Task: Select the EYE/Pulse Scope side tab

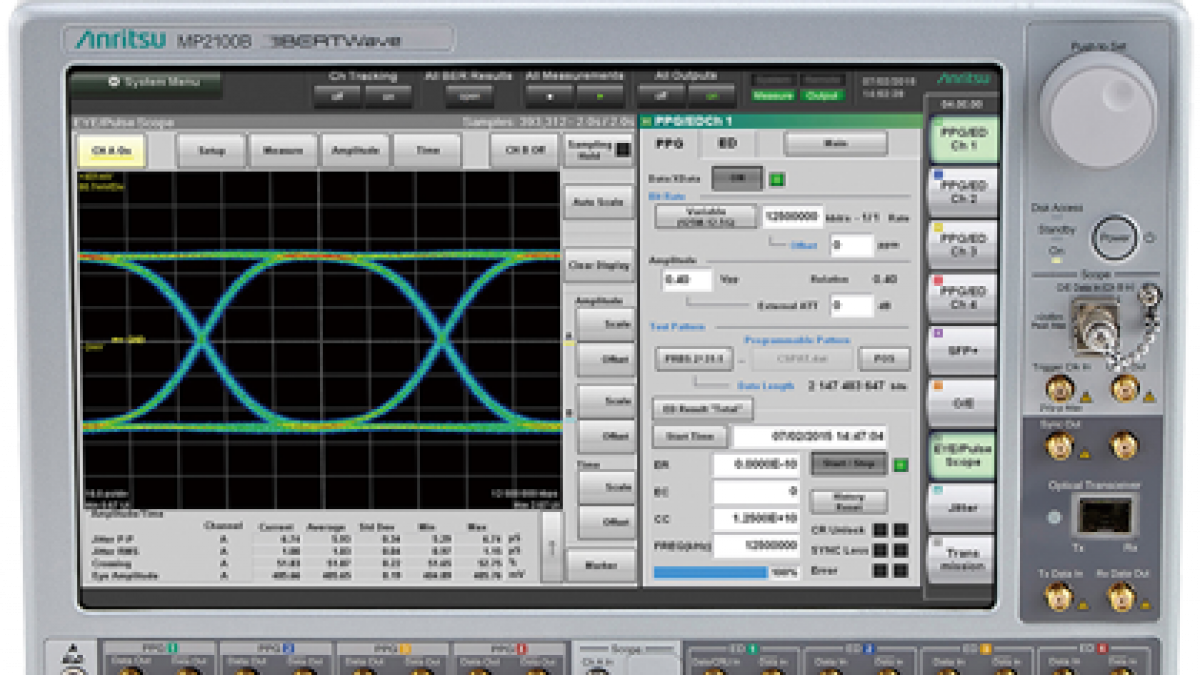Action: tap(963, 456)
